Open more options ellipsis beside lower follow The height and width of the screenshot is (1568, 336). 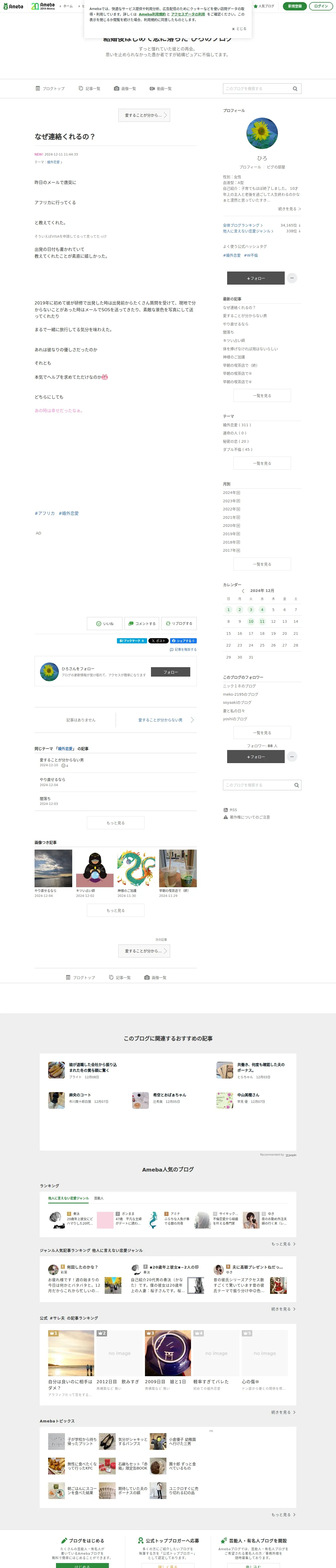(x=292, y=757)
